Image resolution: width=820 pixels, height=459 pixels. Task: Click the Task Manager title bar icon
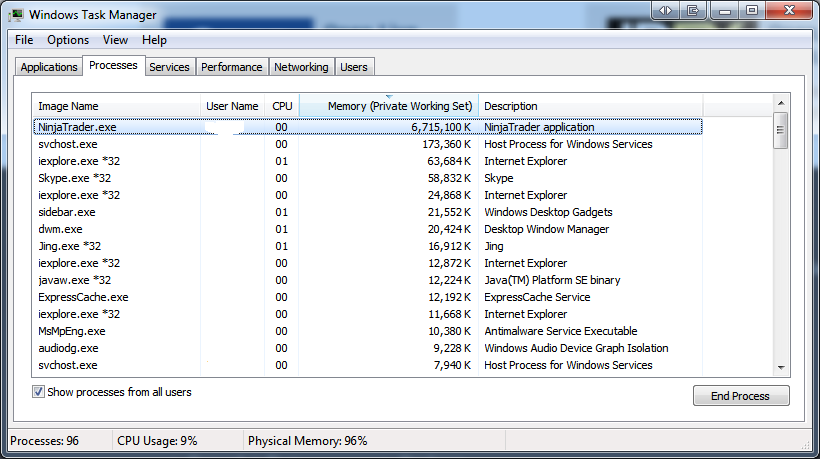pos(16,15)
